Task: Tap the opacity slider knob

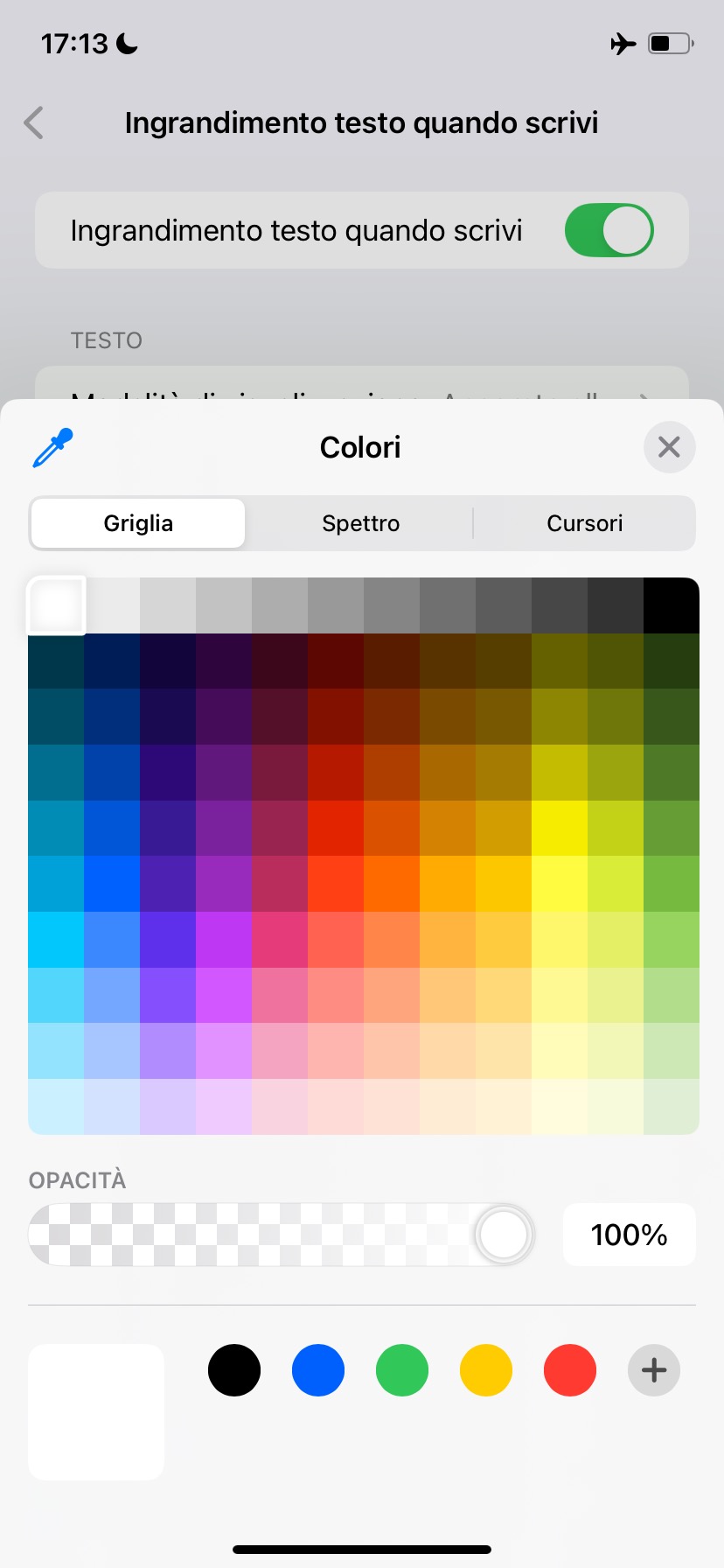Action: pyautogui.click(x=504, y=1235)
